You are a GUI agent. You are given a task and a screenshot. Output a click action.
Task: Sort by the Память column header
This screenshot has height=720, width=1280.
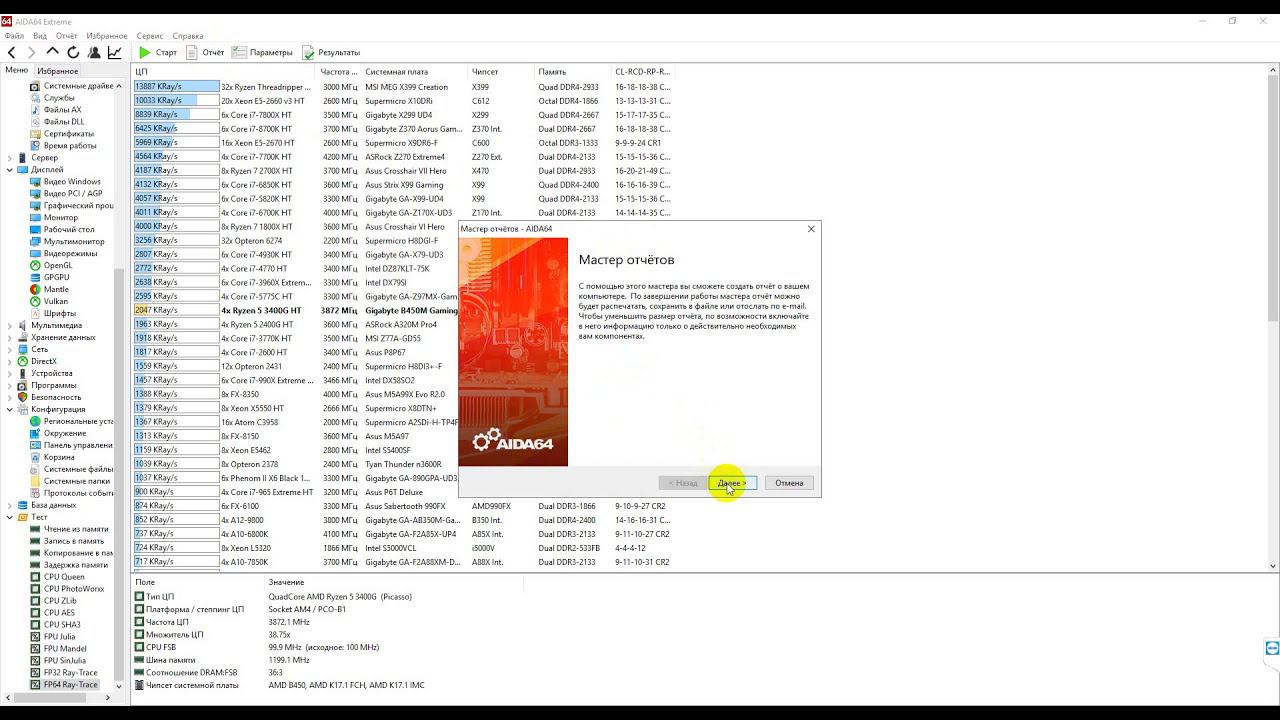[x=574, y=72]
